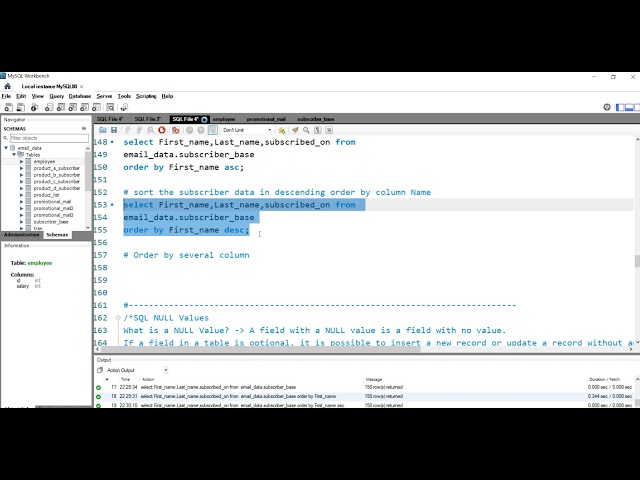The image size is (640, 480).
Task: Stop the executing query
Action: click(162, 130)
